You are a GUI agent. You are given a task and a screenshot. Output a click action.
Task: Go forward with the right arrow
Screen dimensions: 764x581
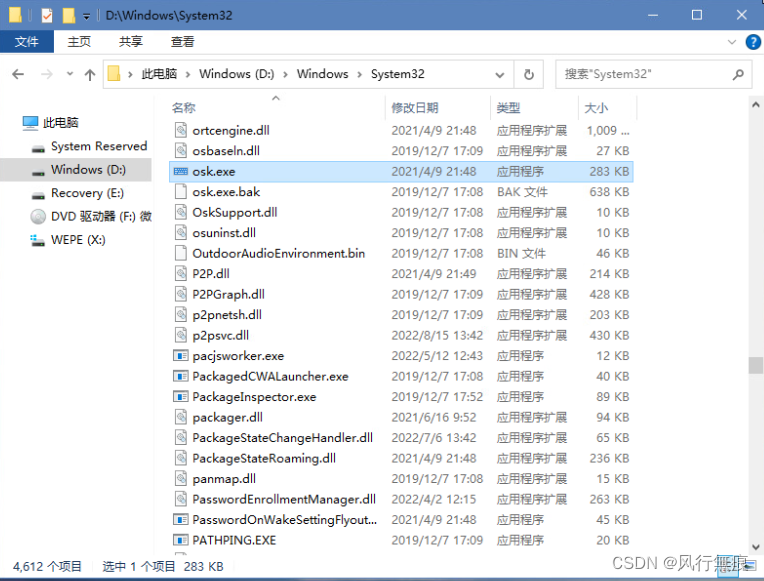point(47,74)
